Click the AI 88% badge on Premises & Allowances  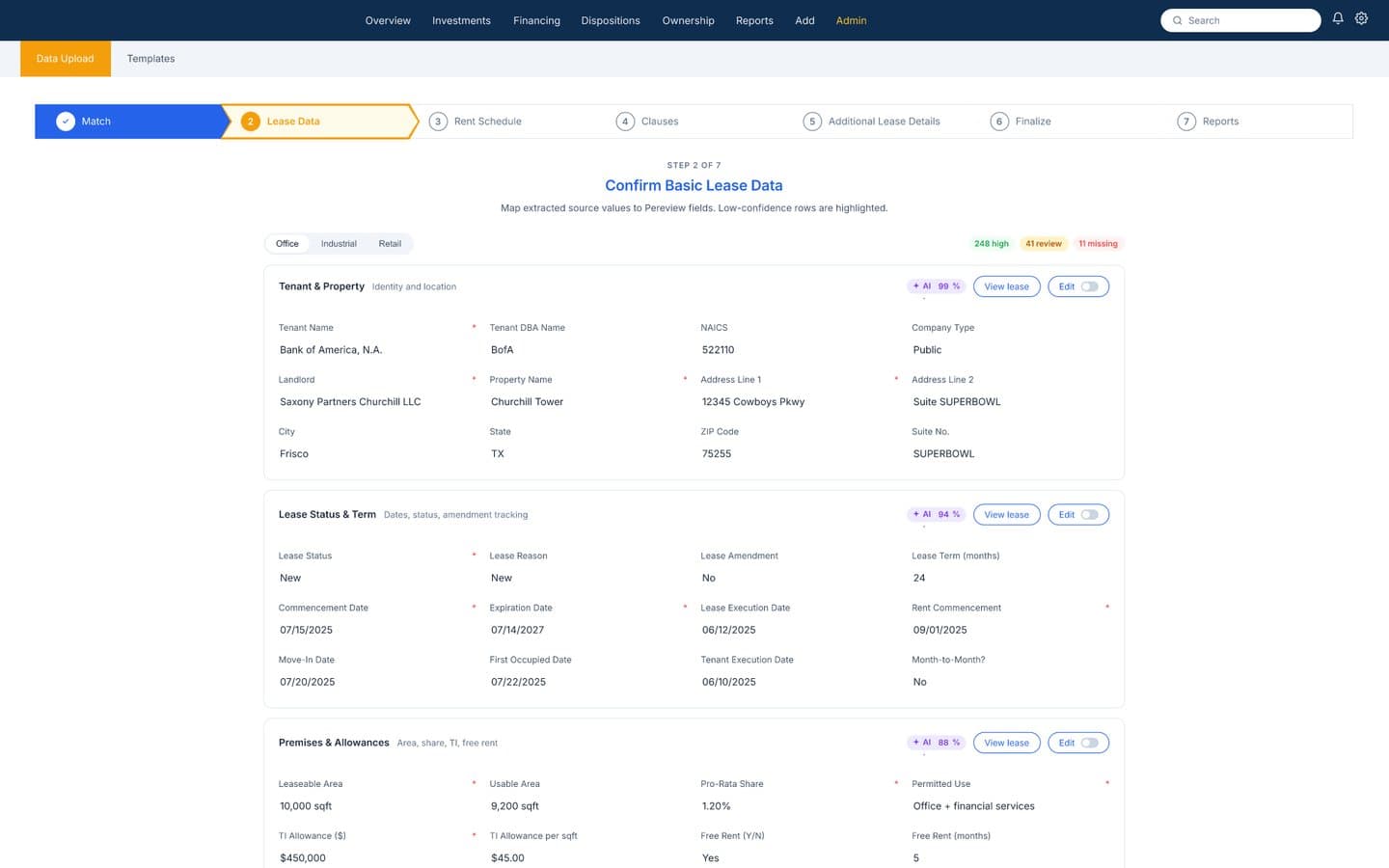click(936, 743)
